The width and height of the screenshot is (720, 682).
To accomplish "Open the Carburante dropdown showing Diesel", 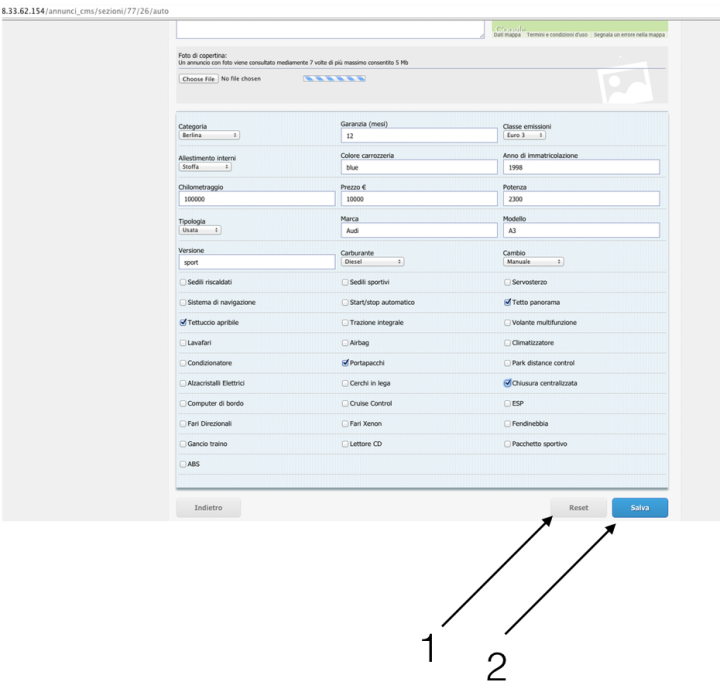I will (x=372, y=261).
